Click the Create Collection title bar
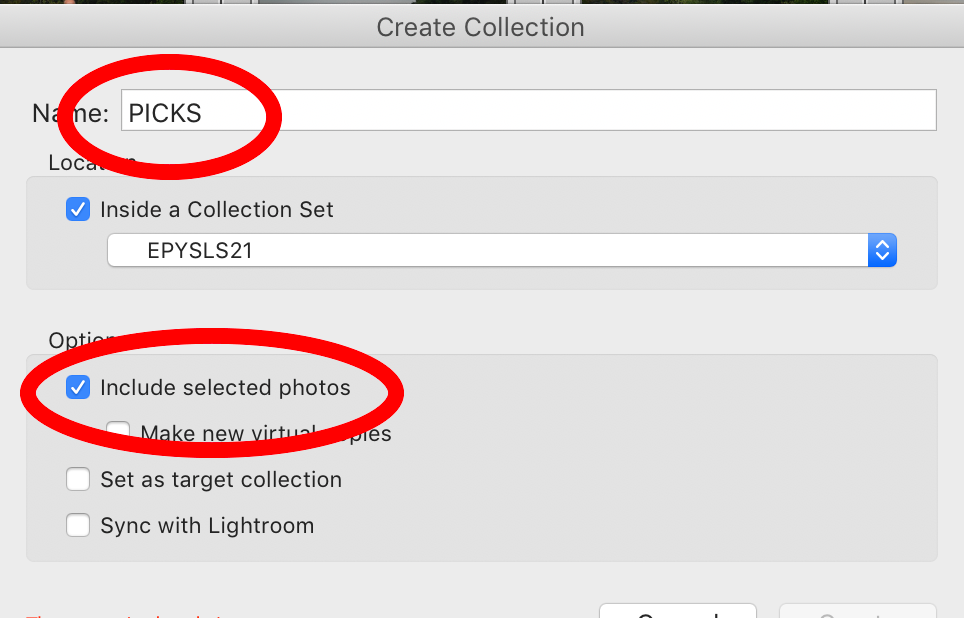 (x=482, y=27)
